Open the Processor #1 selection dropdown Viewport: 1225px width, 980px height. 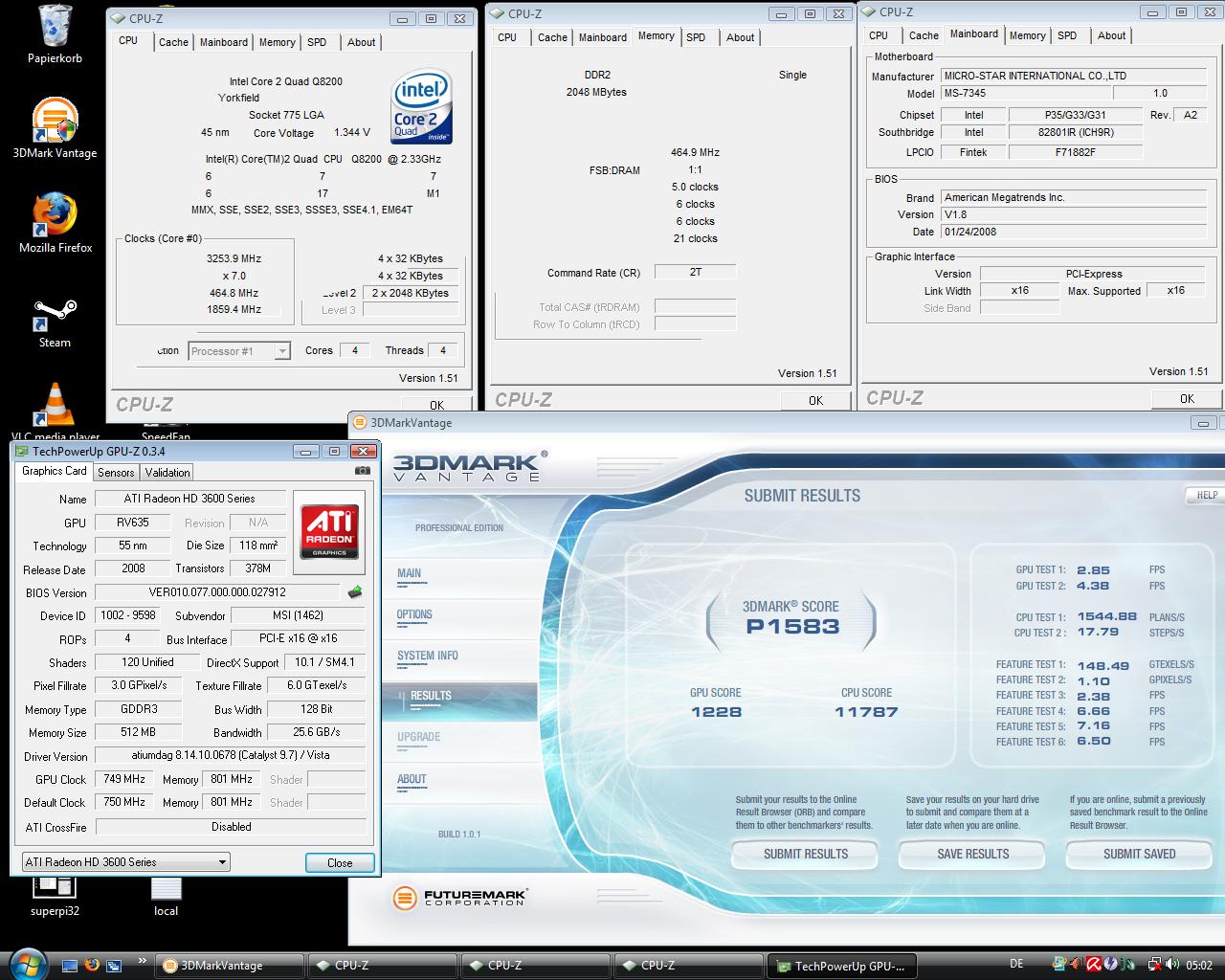click(239, 351)
